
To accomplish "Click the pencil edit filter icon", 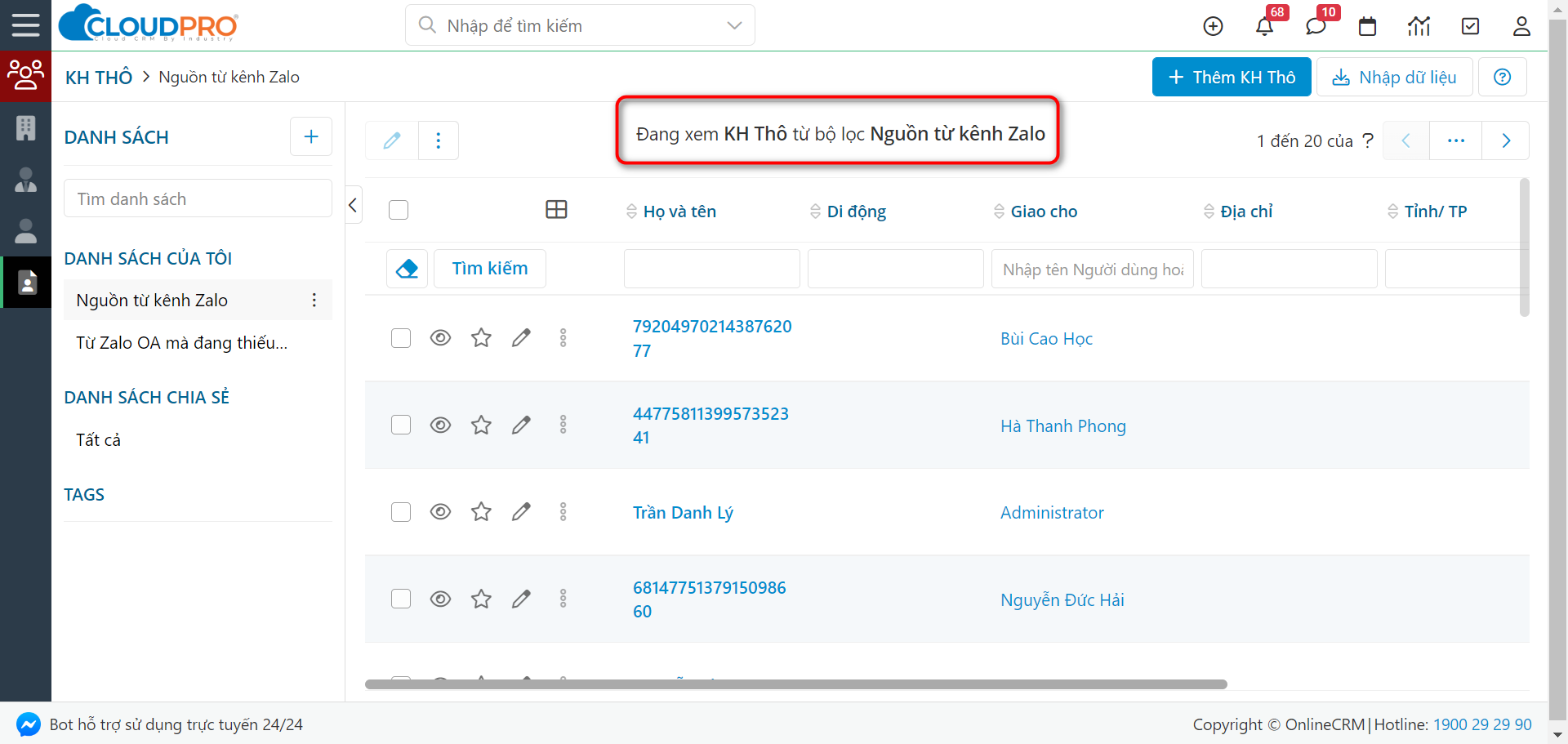I will click(x=392, y=140).
